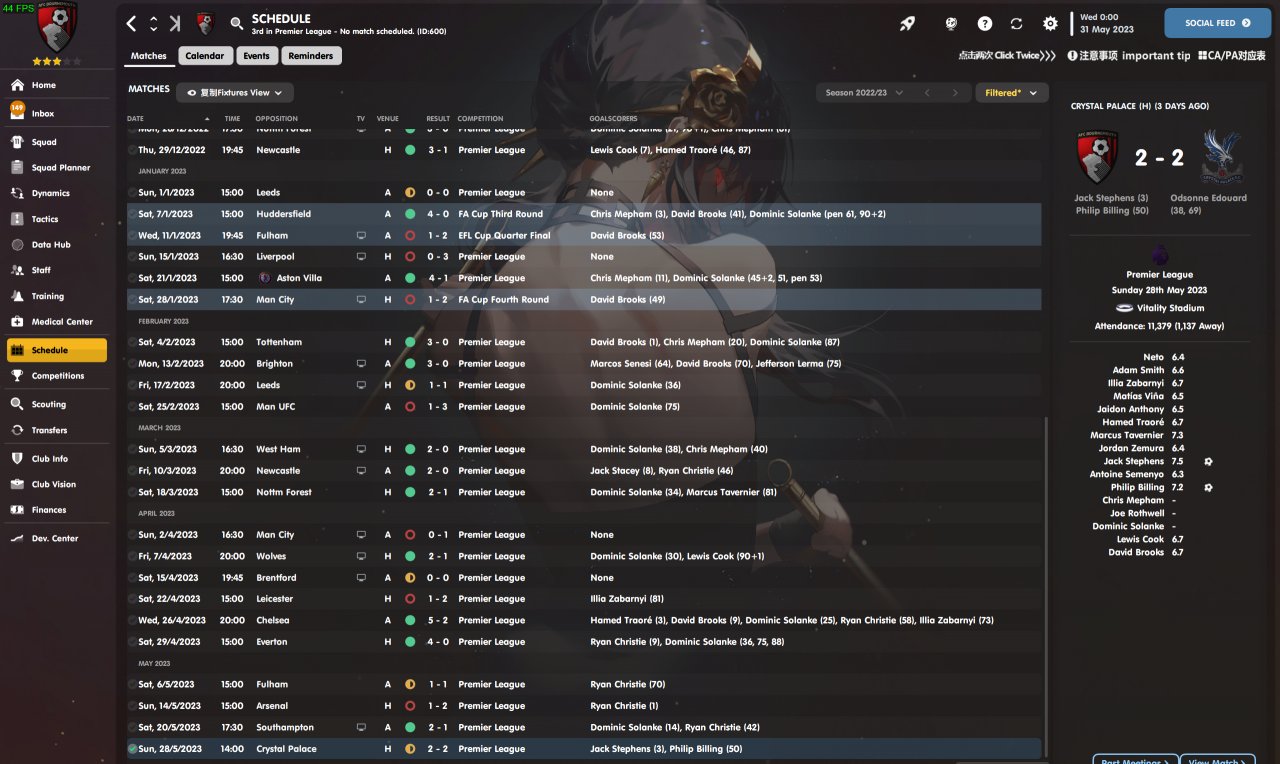
Task: Open the CA/PA reference table link
Action: coord(1231,56)
